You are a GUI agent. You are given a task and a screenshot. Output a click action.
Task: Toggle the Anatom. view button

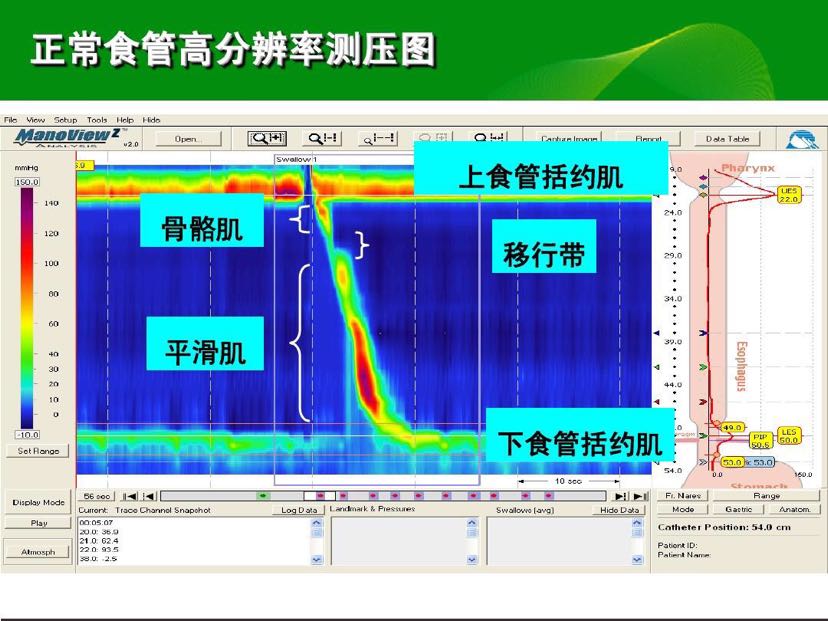(x=795, y=509)
